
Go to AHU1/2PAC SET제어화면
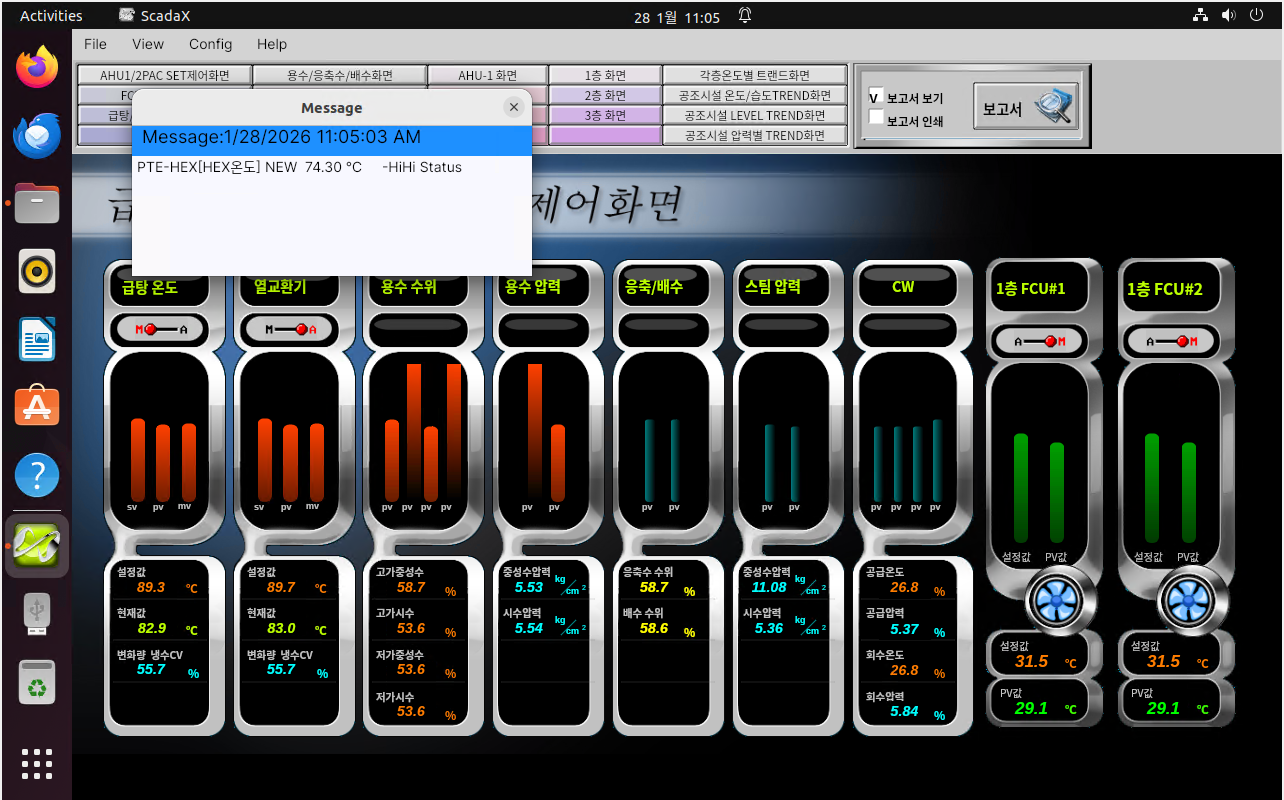tap(164, 74)
